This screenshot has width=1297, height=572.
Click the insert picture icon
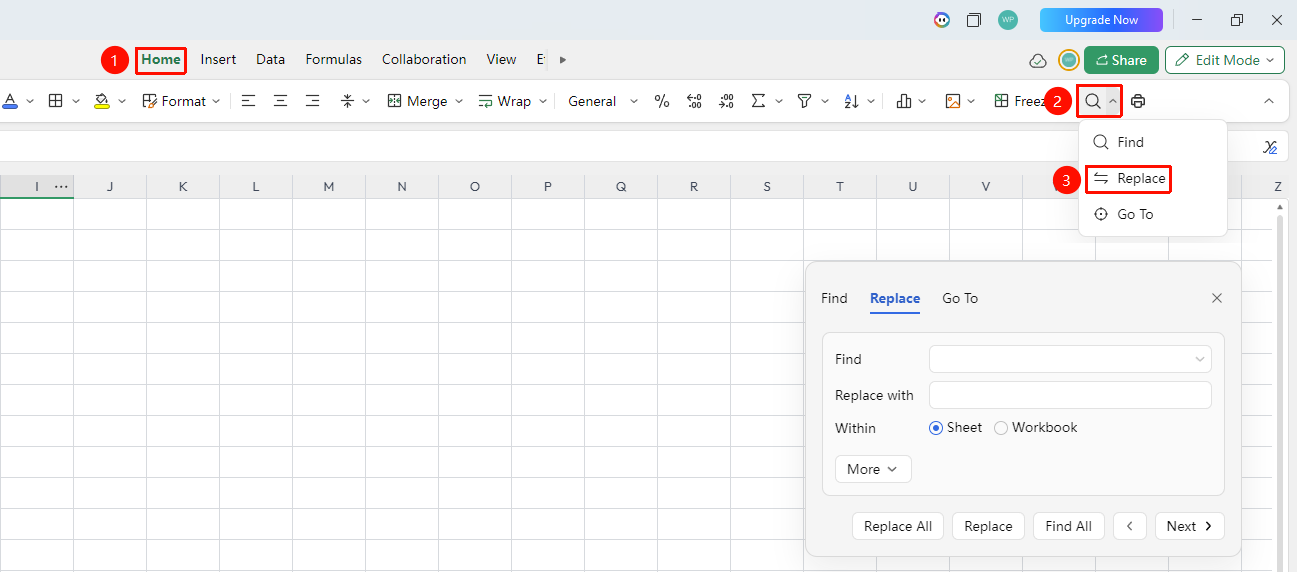[953, 101]
